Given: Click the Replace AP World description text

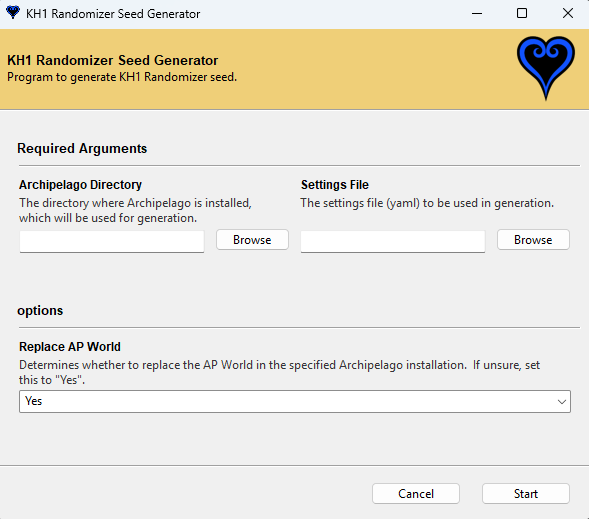Looking at the screenshot, I should click(x=279, y=372).
